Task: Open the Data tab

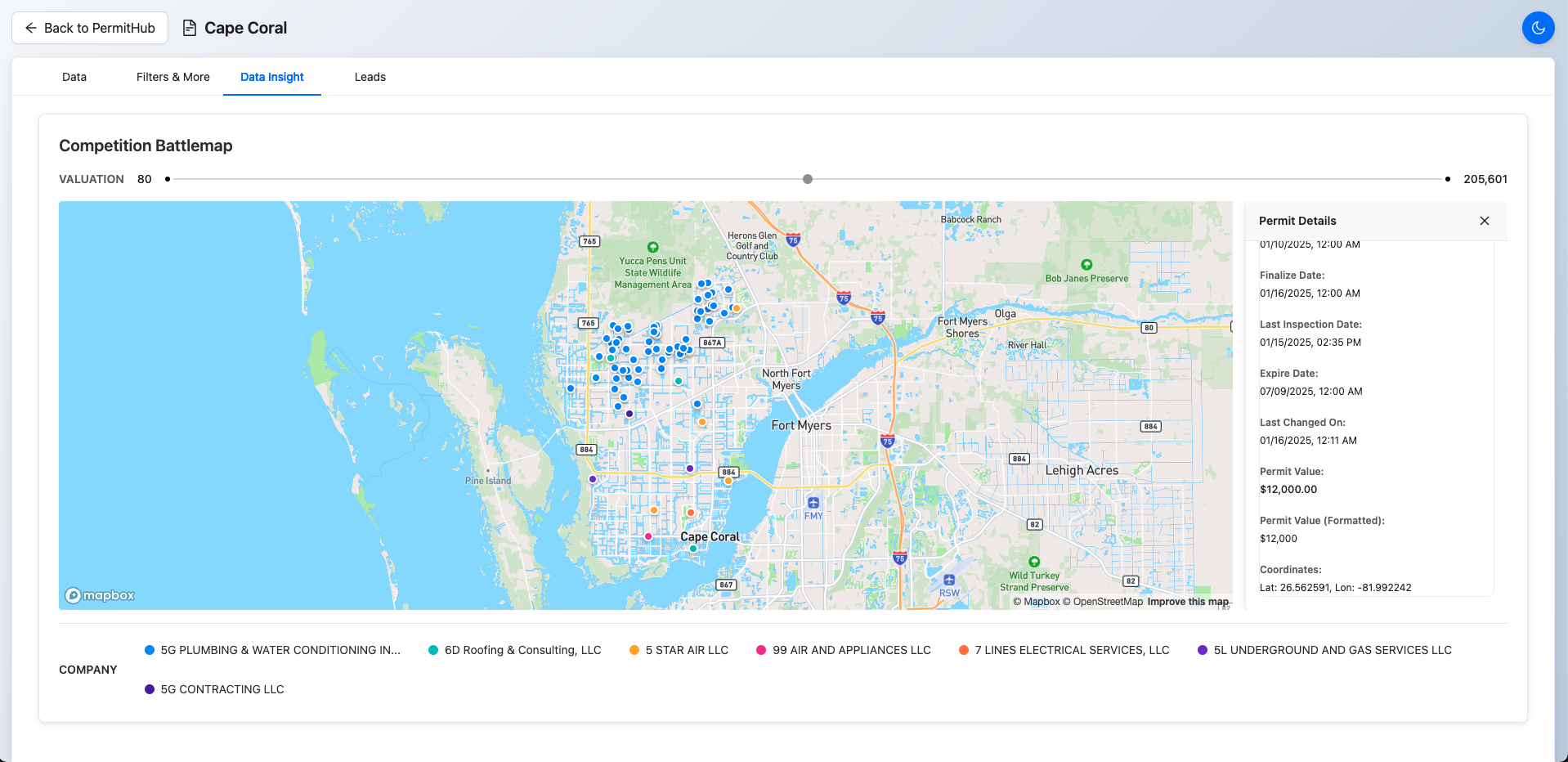Action: 74,77
